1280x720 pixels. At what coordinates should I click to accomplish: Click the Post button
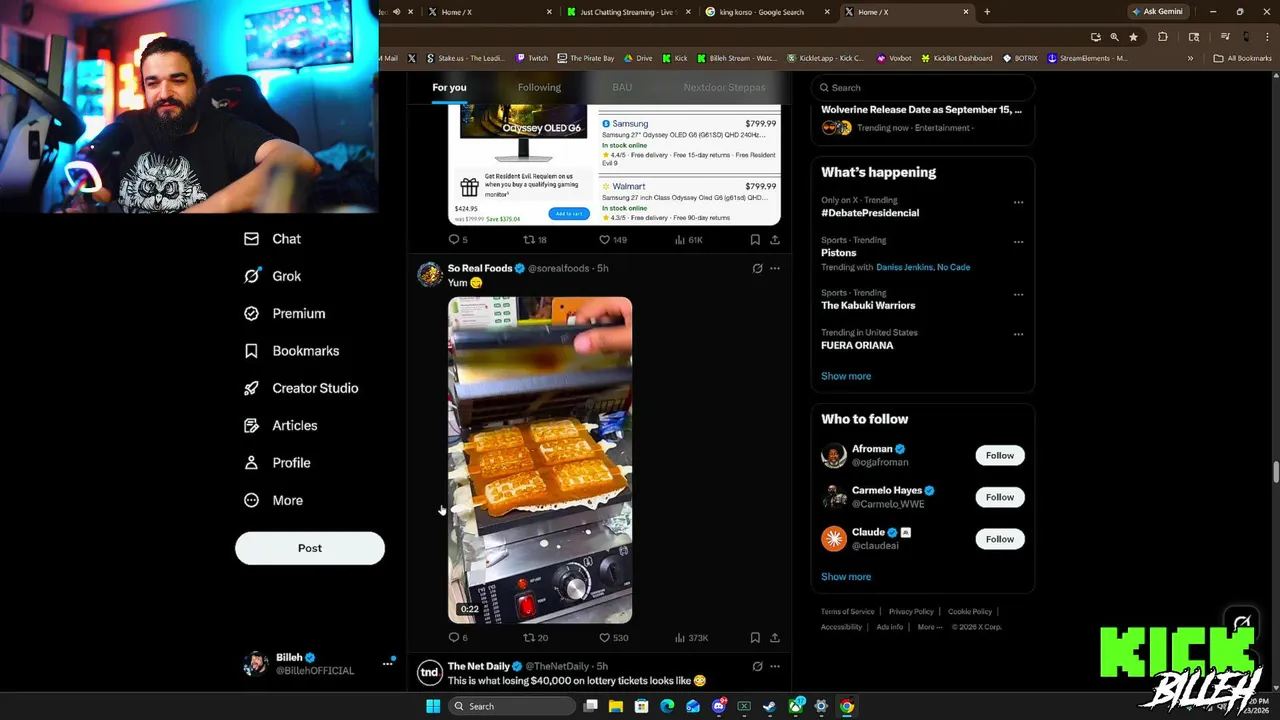point(310,548)
